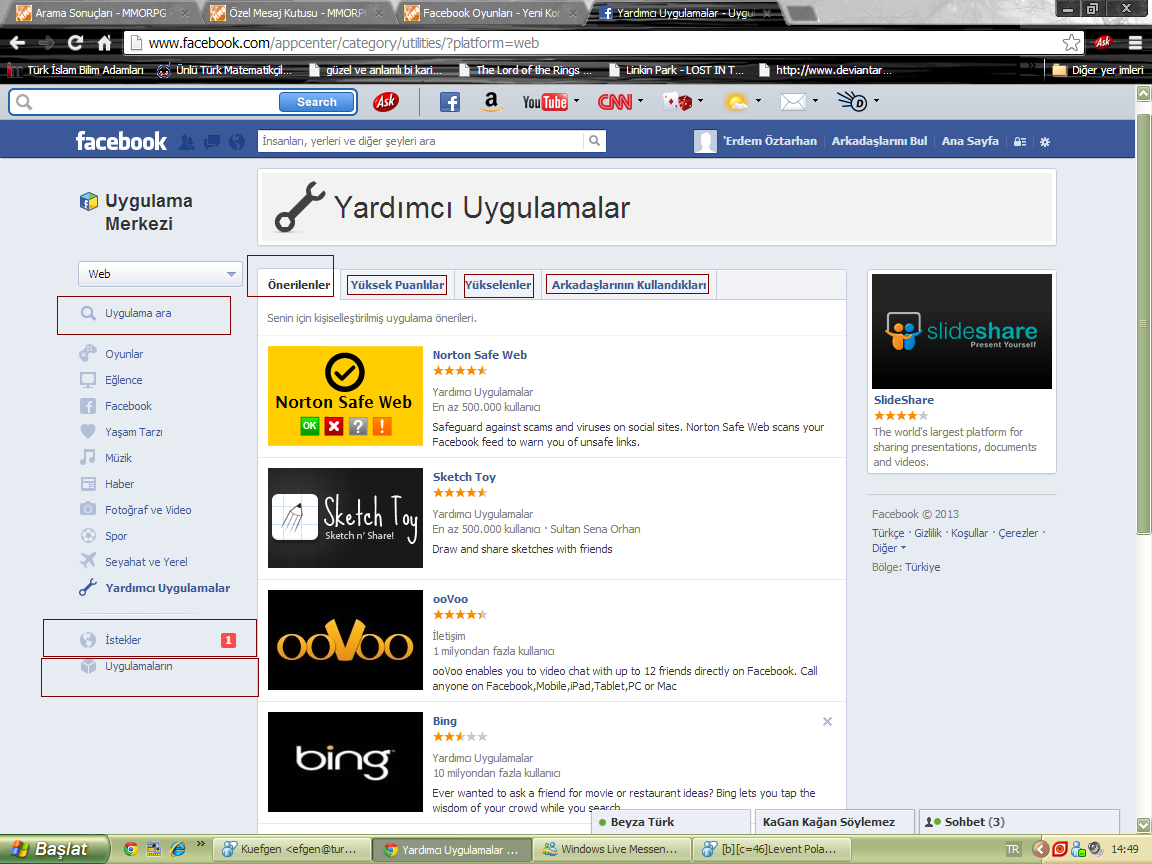
Task: Open the Web platform dropdown
Action: pos(160,274)
